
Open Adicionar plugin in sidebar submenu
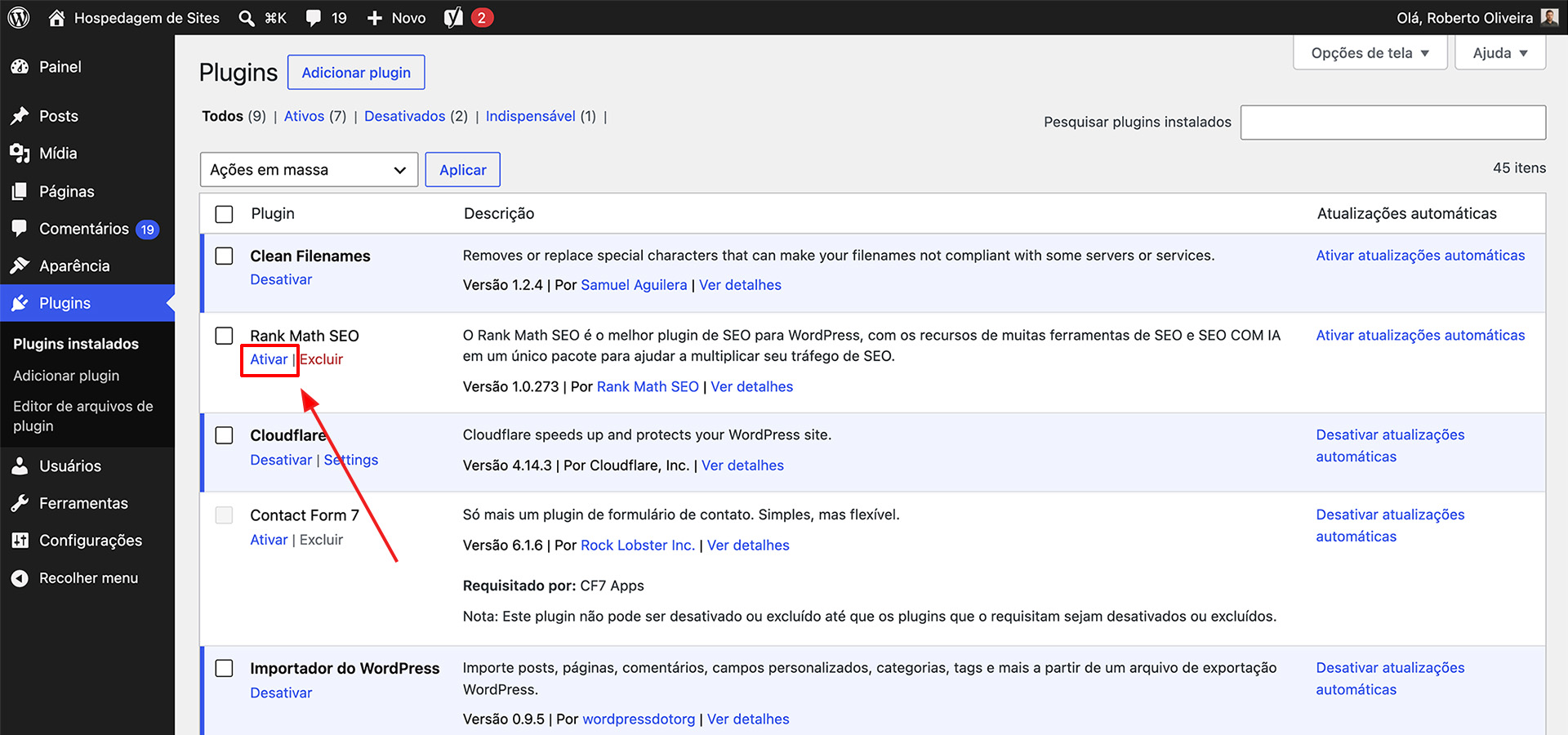pyautogui.click(x=66, y=376)
